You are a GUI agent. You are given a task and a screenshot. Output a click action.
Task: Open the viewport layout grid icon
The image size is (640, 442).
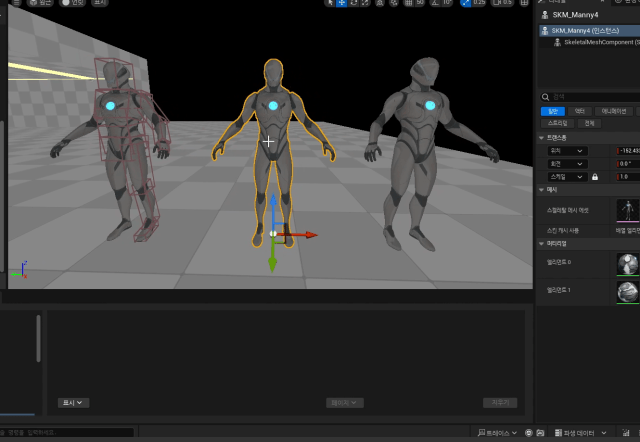tap(524, 2)
